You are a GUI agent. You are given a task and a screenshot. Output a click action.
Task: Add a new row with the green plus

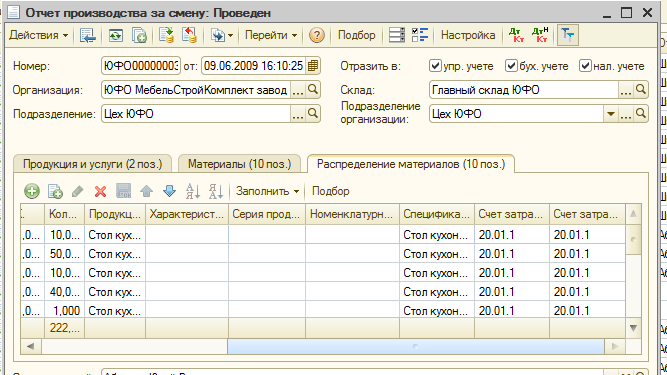(32, 191)
